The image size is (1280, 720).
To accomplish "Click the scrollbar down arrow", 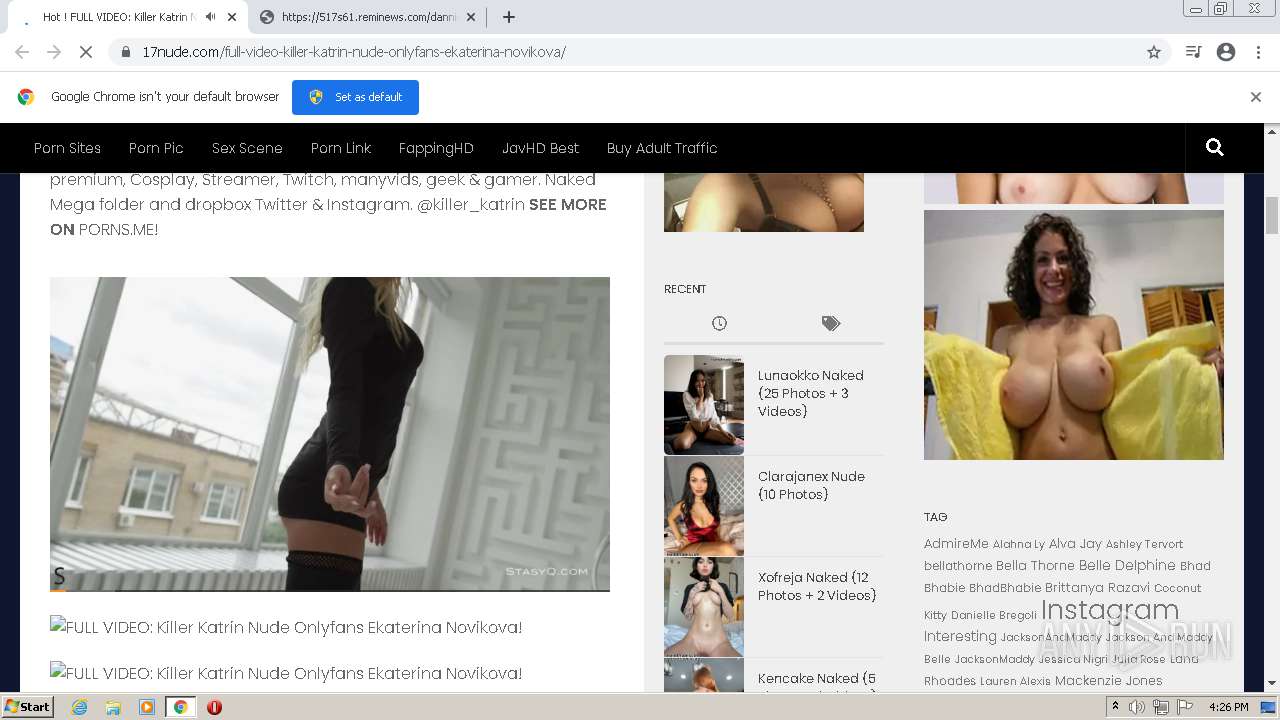I will point(1272,683).
